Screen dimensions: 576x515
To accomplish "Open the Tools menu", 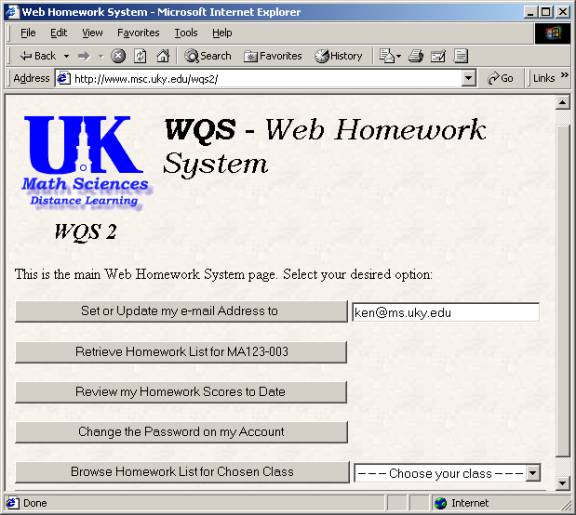I will [x=186, y=33].
